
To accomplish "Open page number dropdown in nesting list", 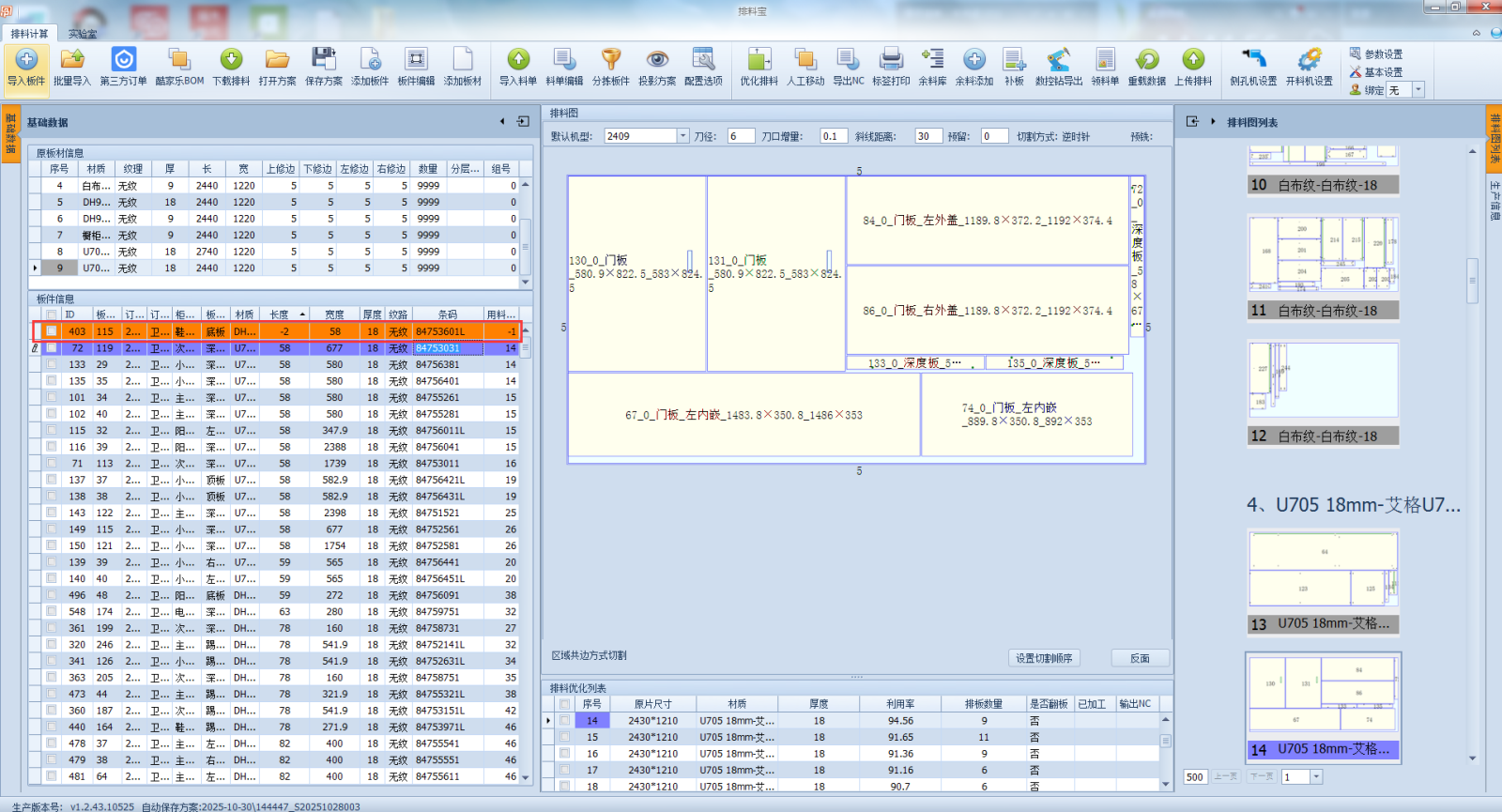I will pyautogui.click(x=1316, y=777).
